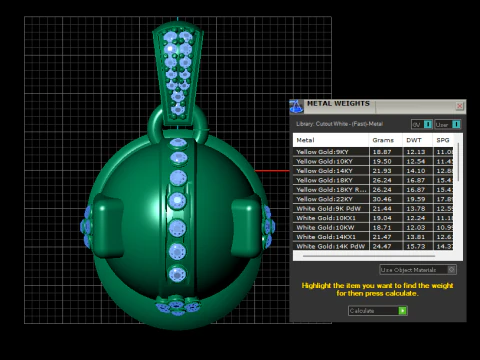Select the Yellow Gold:18KY R... row
480x360 pixels.
[373, 190]
